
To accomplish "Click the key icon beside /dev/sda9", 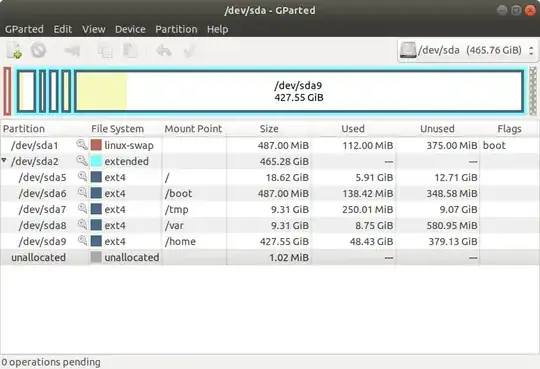I will click(82, 240).
